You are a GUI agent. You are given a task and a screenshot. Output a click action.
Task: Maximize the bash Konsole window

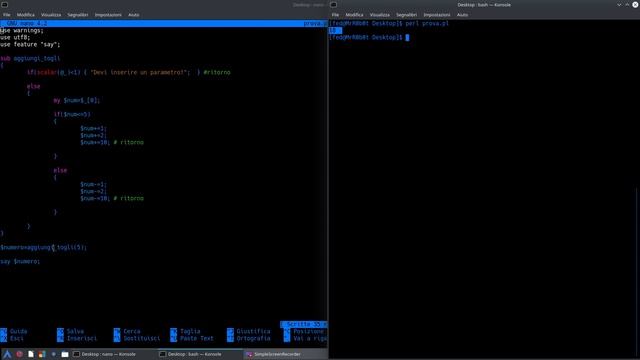[x=627, y=5]
